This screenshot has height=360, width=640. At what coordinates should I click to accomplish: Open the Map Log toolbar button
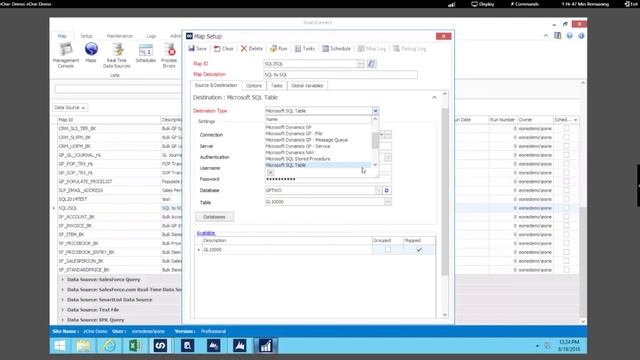tap(372, 49)
